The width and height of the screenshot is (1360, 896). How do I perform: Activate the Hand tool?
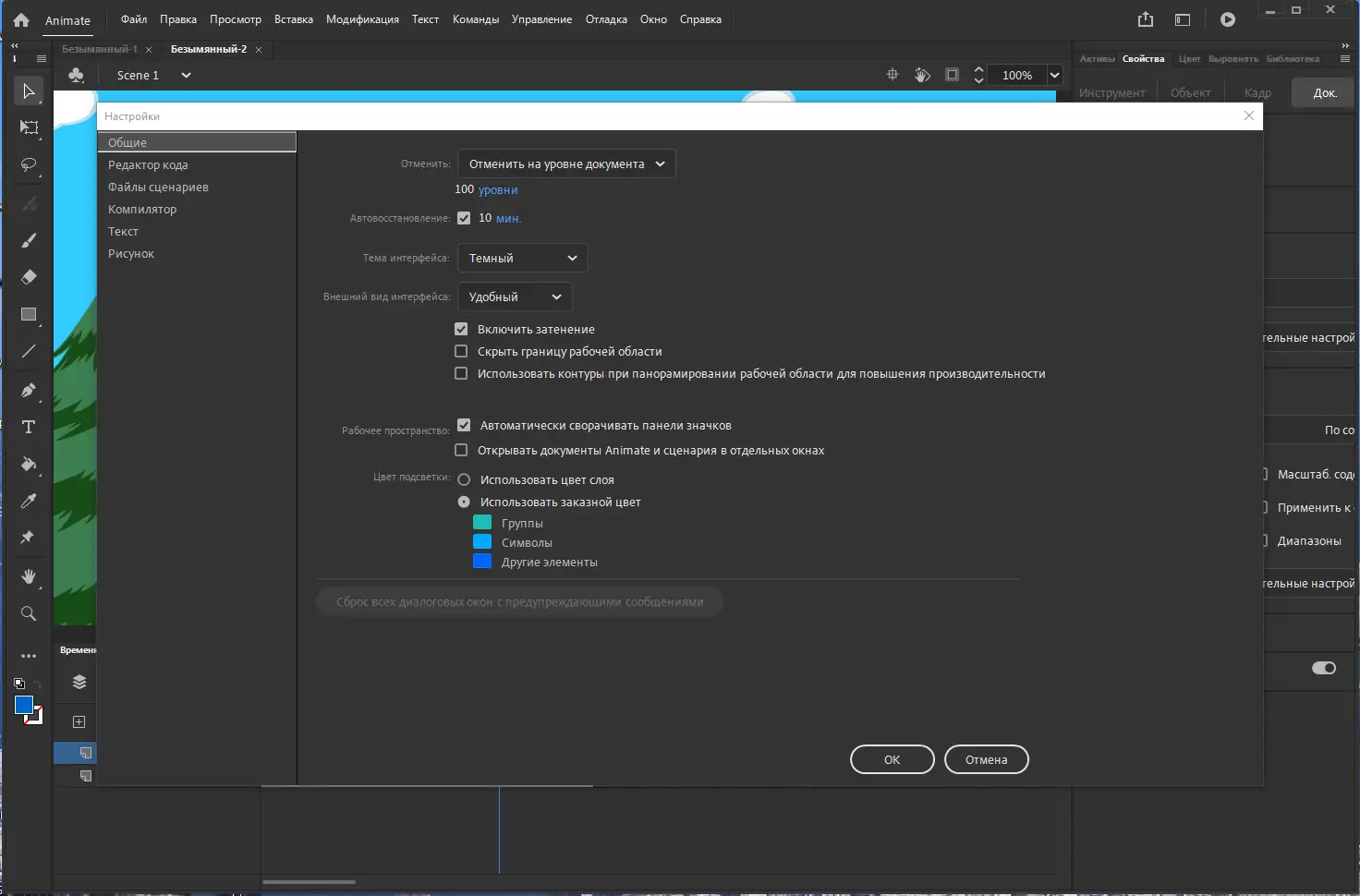pos(29,576)
